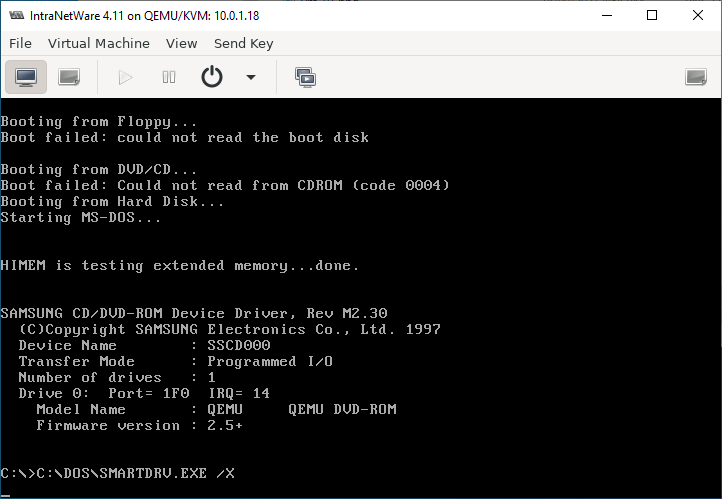The height and width of the screenshot is (499, 722).
Task: Click the 'SSCD000' device name value
Action: coord(239,345)
